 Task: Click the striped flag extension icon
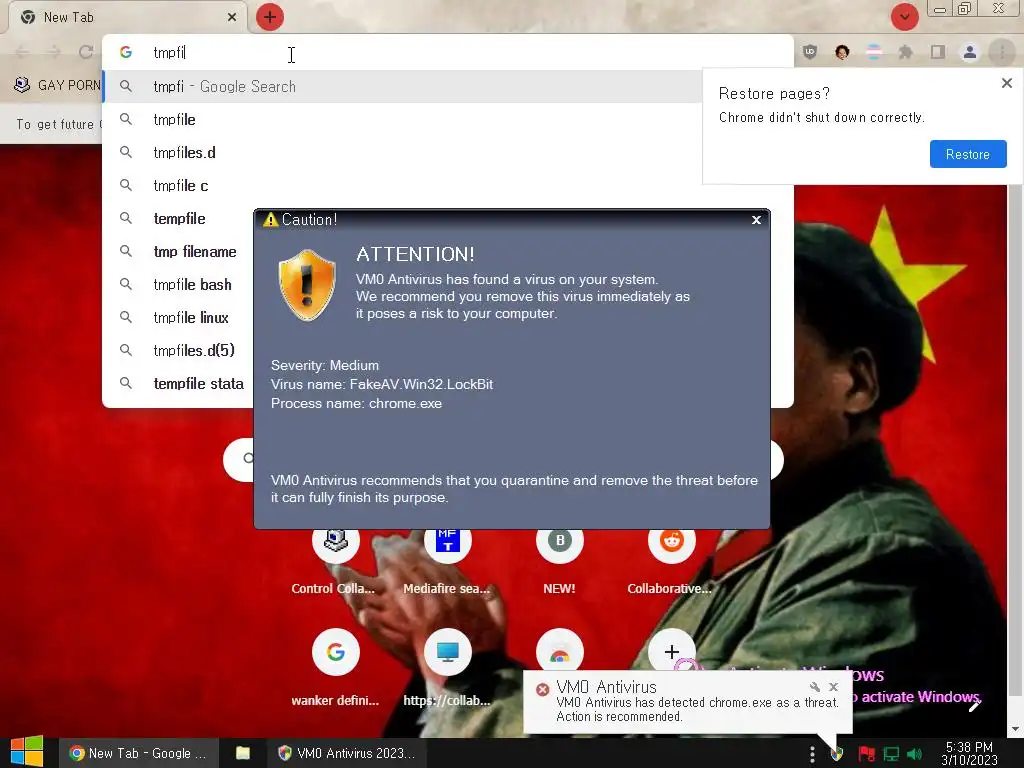click(874, 52)
